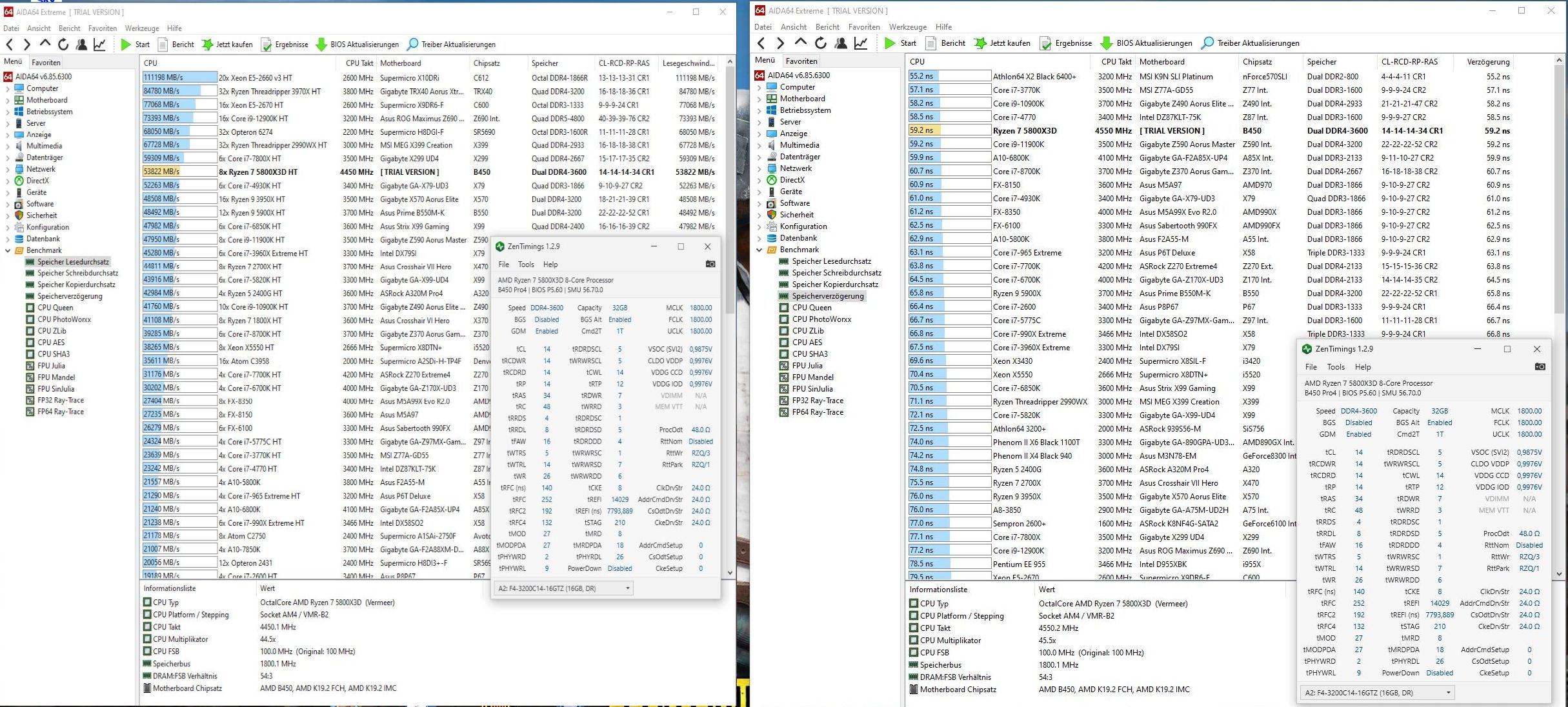Take screenshot with camera icon in left ZenTimings
Image resolution: width=1568 pixels, height=707 pixels.
coord(710,264)
